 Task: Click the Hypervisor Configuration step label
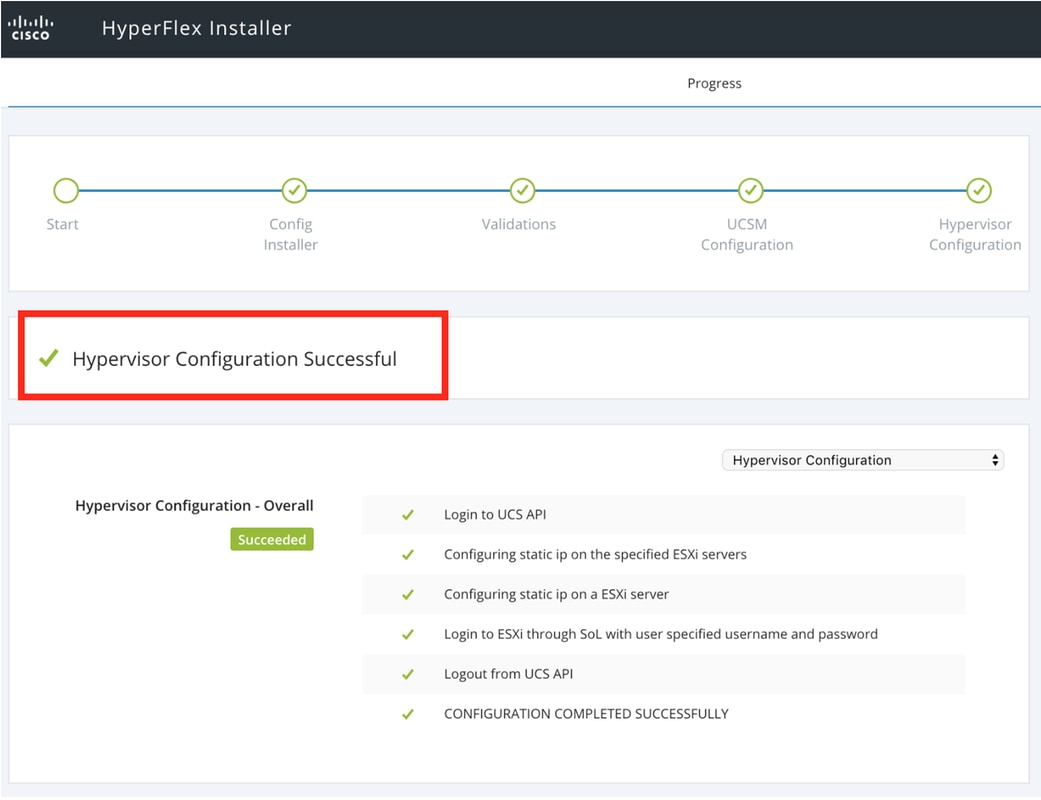tap(975, 234)
